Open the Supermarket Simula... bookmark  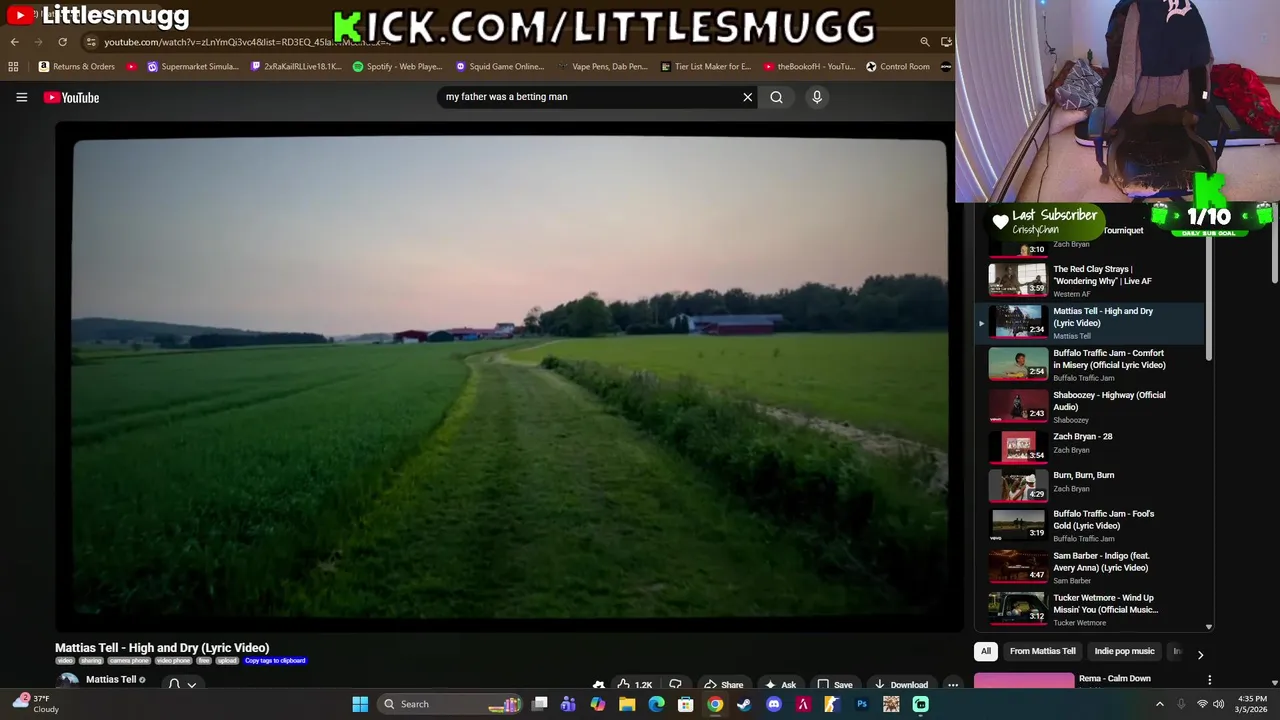193,67
